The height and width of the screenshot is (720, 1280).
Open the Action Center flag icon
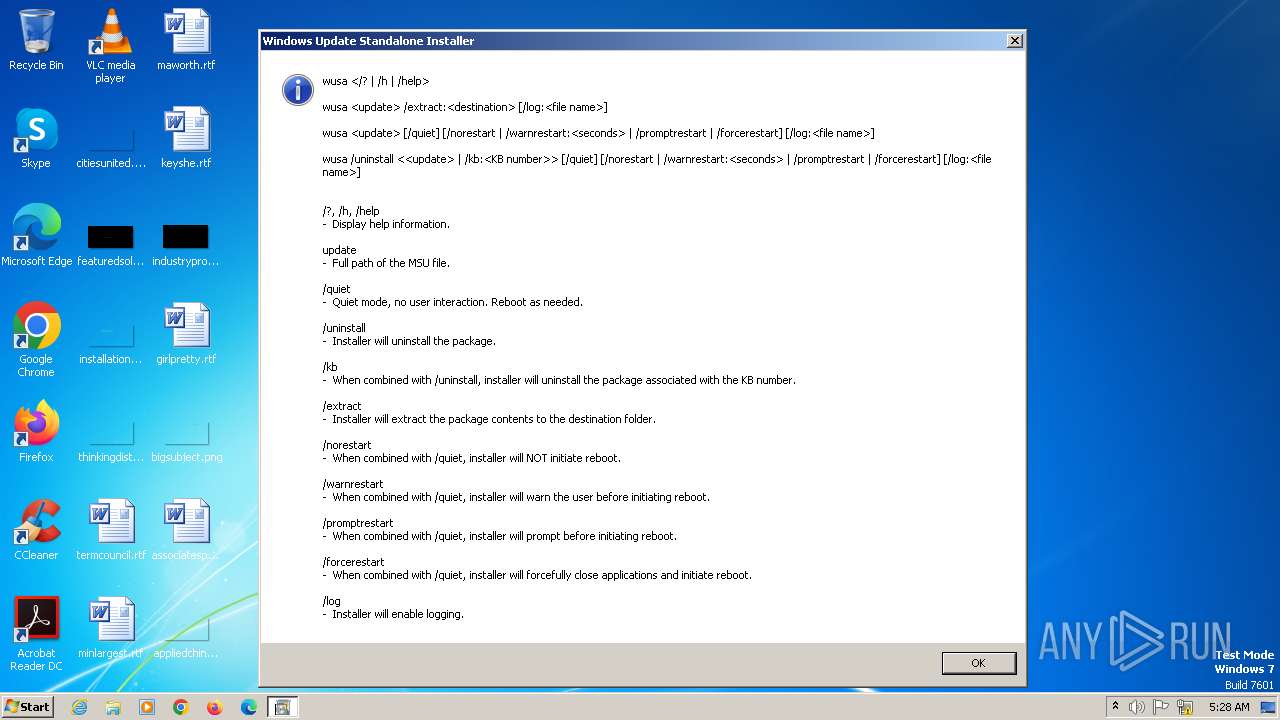(1161, 707)
